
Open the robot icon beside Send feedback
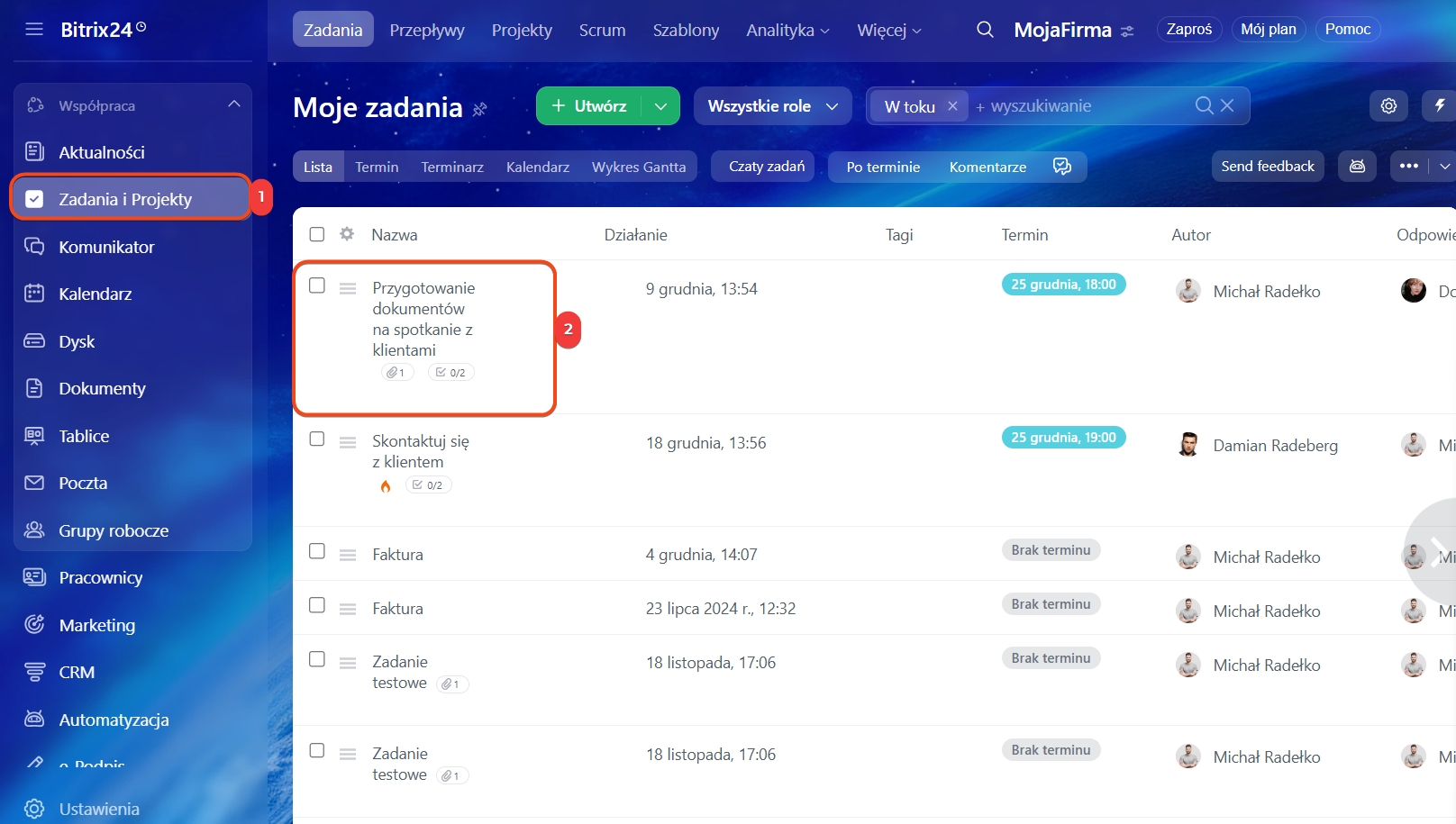[1357, 167]
